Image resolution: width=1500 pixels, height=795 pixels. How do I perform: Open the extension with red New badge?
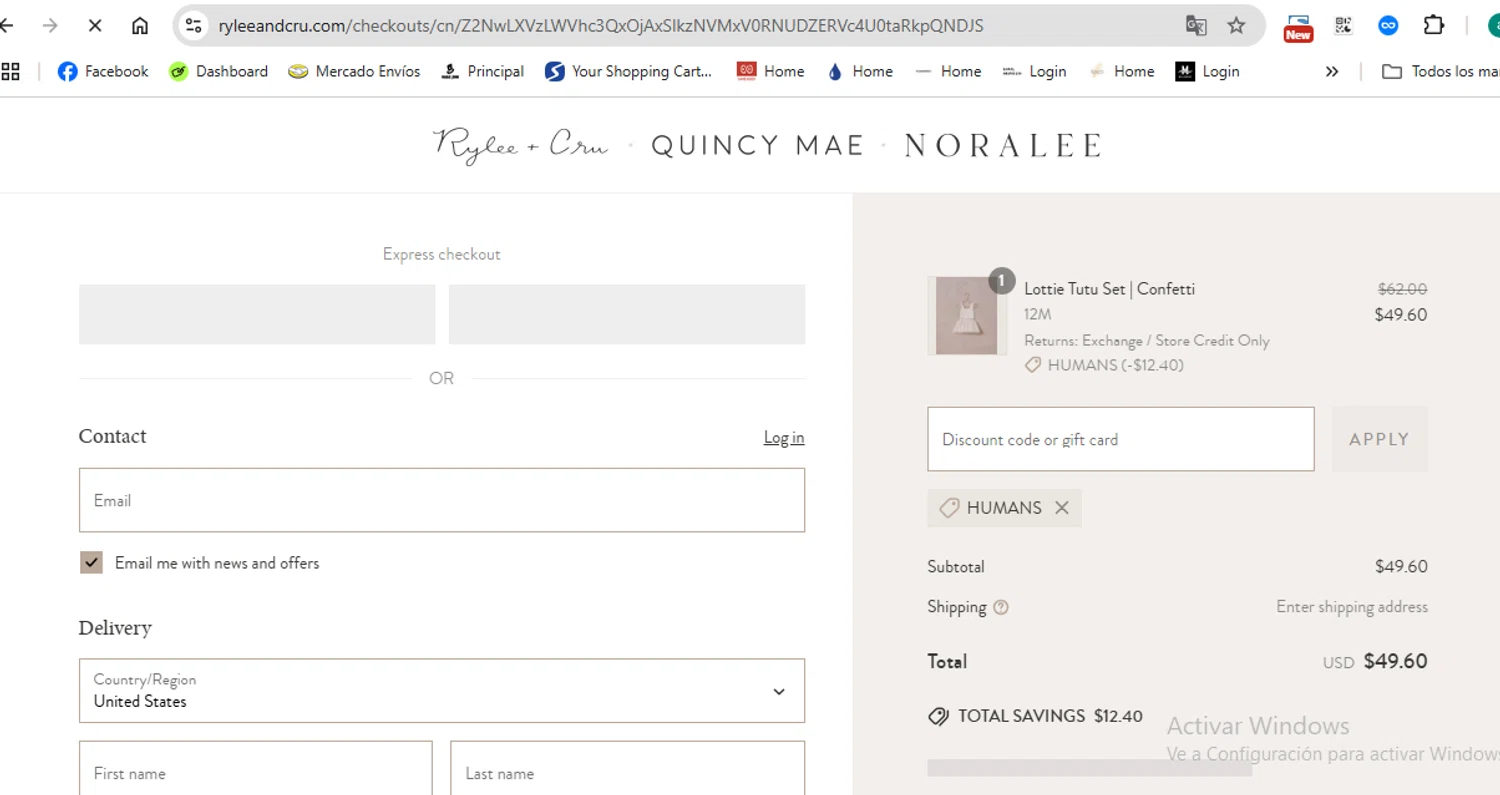tap(1298, 27)
